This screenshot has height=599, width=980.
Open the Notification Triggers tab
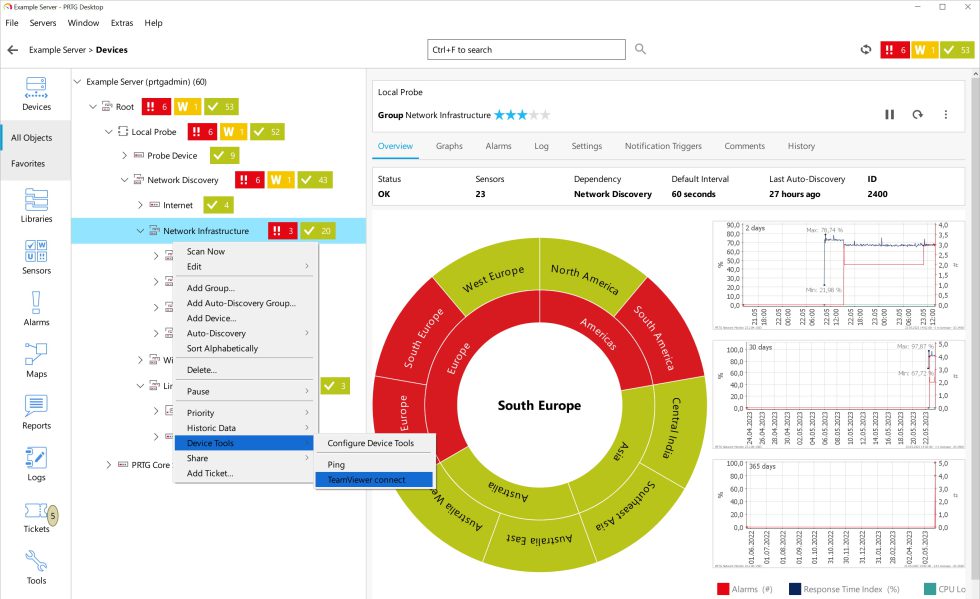pyautogui.click(x=663, y=146)
